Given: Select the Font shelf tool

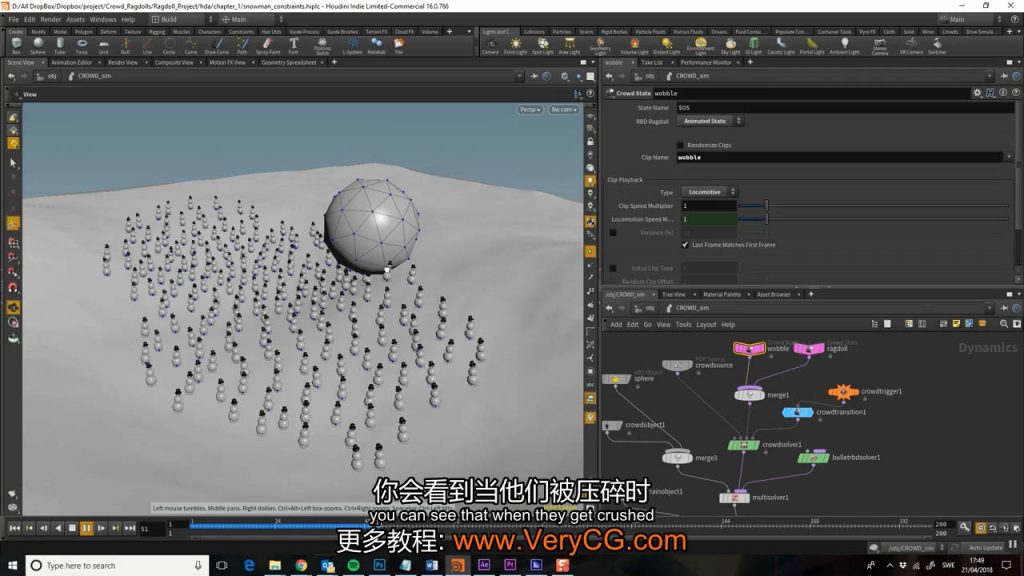Looking at the screenshot, I should (x=293, y=46).
